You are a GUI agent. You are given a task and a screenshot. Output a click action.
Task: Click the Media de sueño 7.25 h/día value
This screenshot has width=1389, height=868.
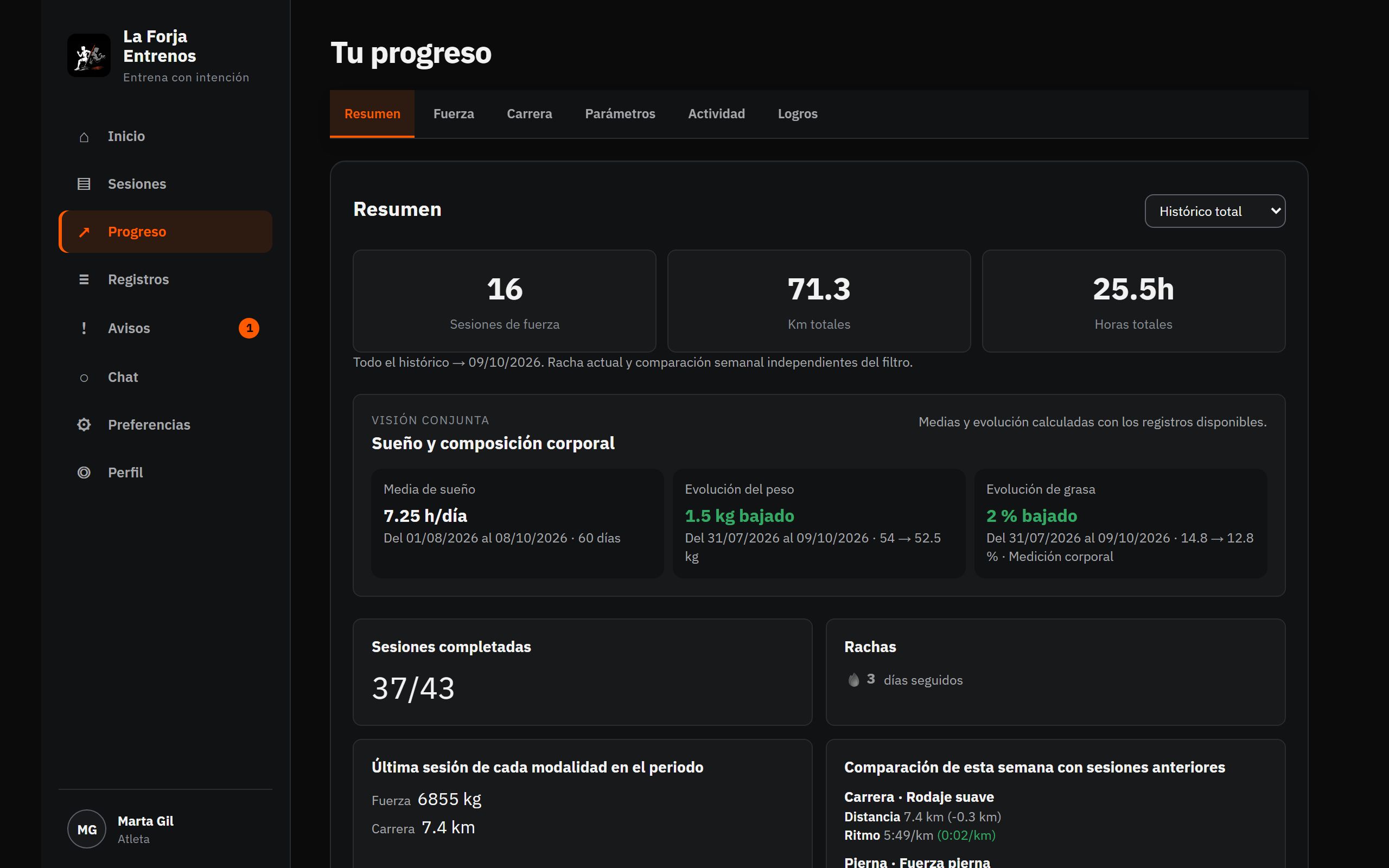click(x=425, y=515)
